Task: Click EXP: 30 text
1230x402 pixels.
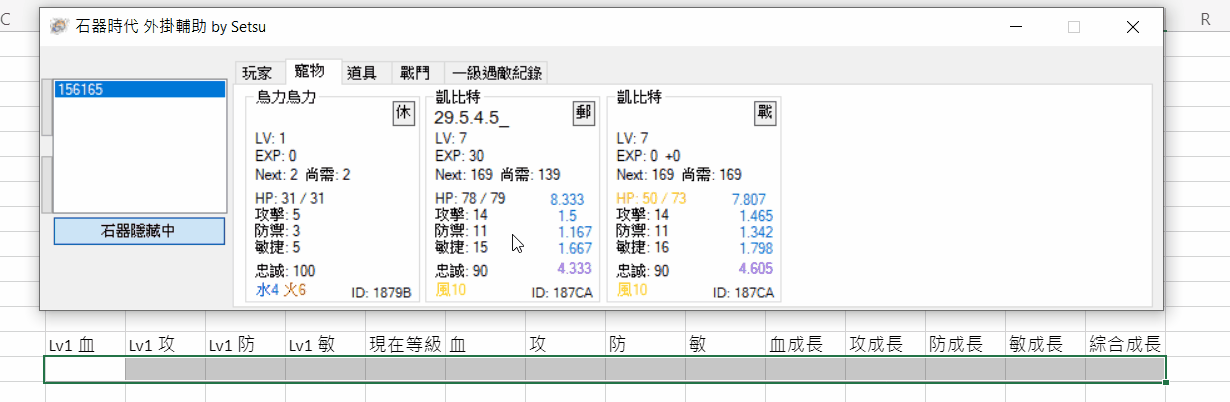Action: (x=460, y=156)
